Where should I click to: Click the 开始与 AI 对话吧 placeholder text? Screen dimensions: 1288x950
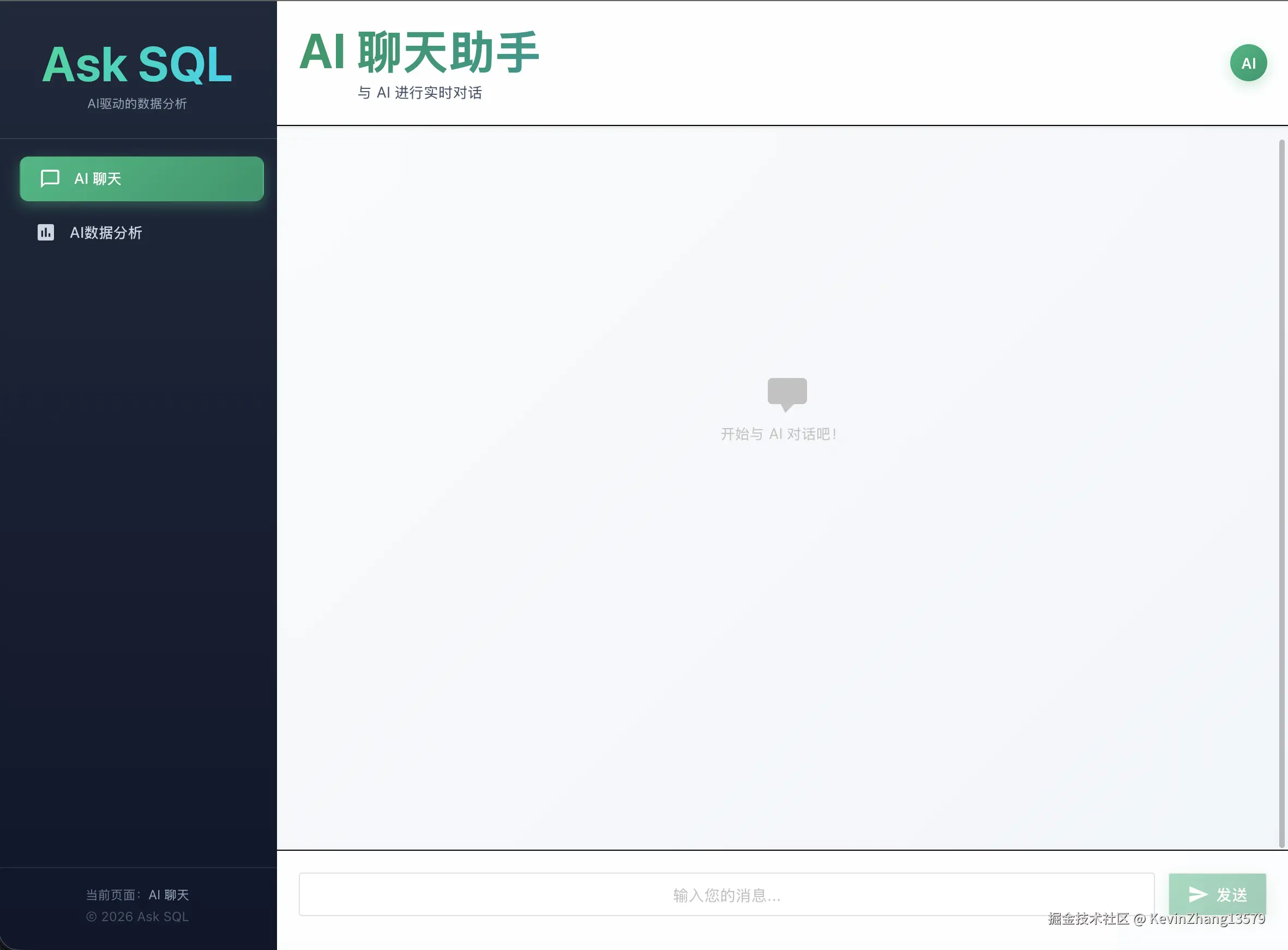point(779,434)
